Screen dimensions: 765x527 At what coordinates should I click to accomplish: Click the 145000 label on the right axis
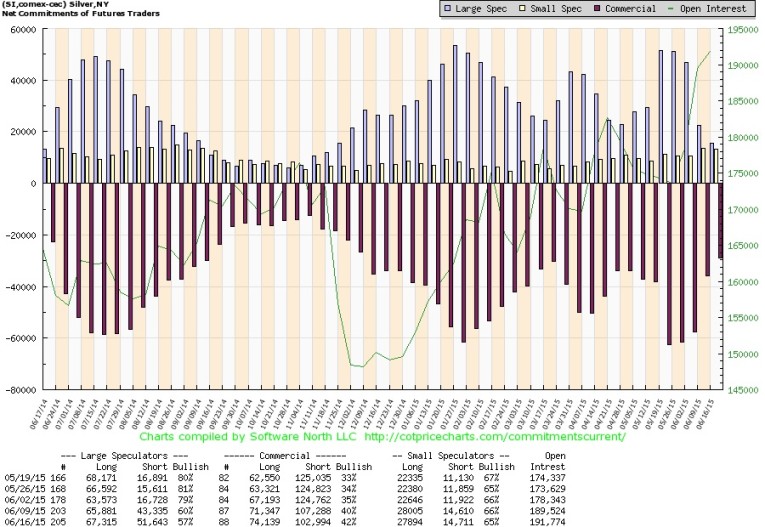tap(742, 391)
